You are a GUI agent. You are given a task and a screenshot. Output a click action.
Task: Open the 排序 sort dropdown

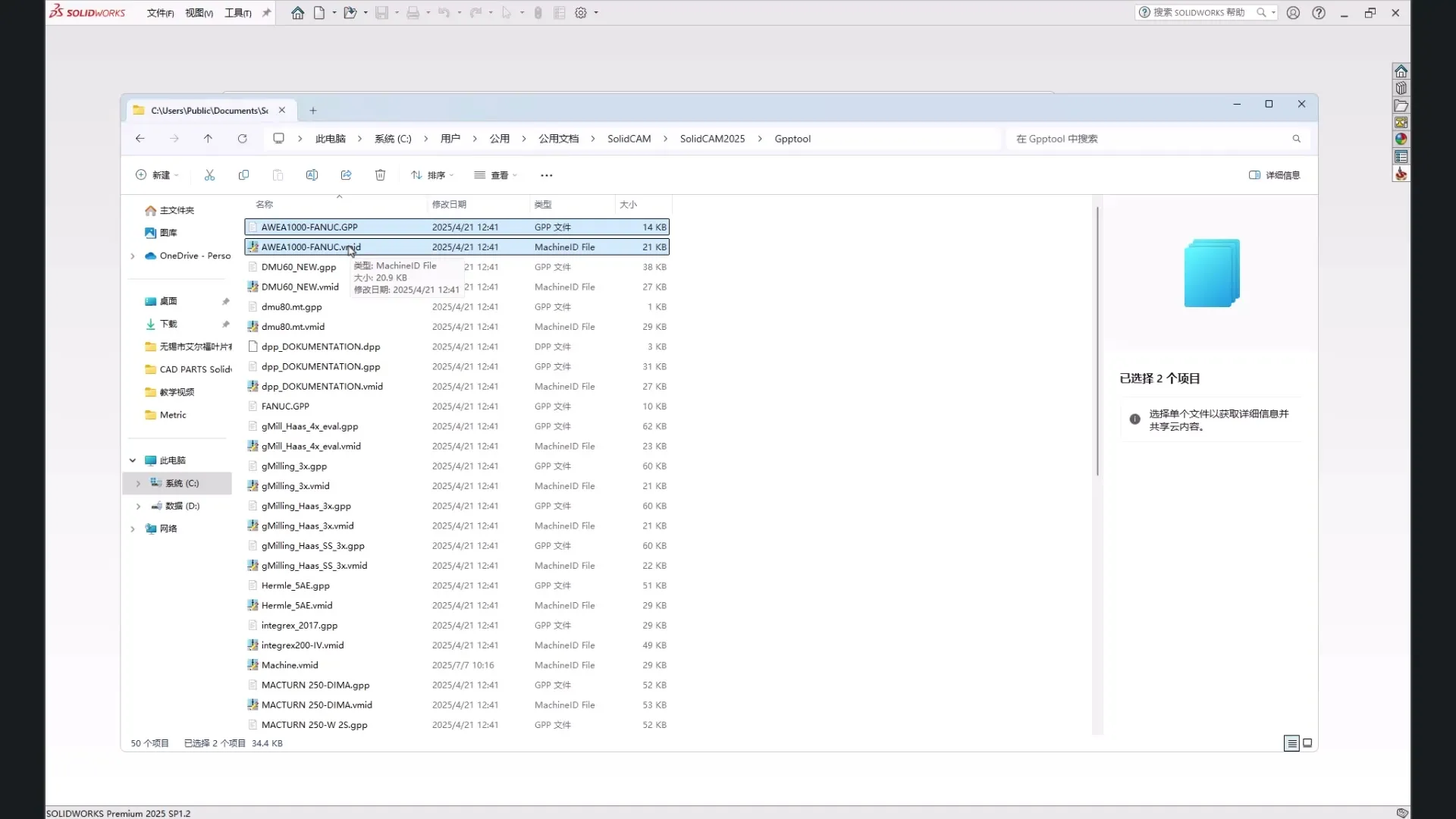[432, 175]
